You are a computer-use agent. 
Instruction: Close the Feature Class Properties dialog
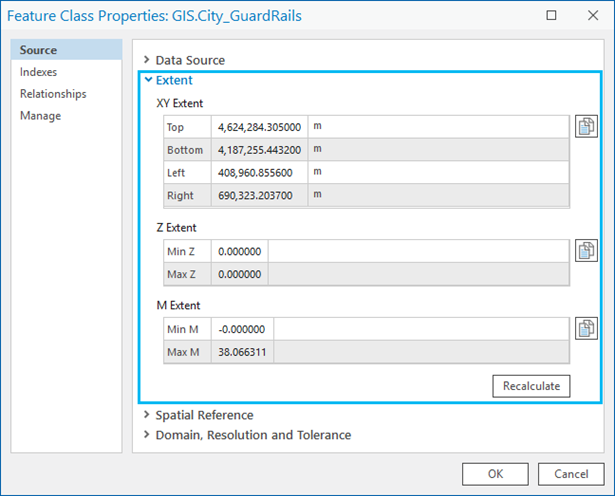[592, 16]
